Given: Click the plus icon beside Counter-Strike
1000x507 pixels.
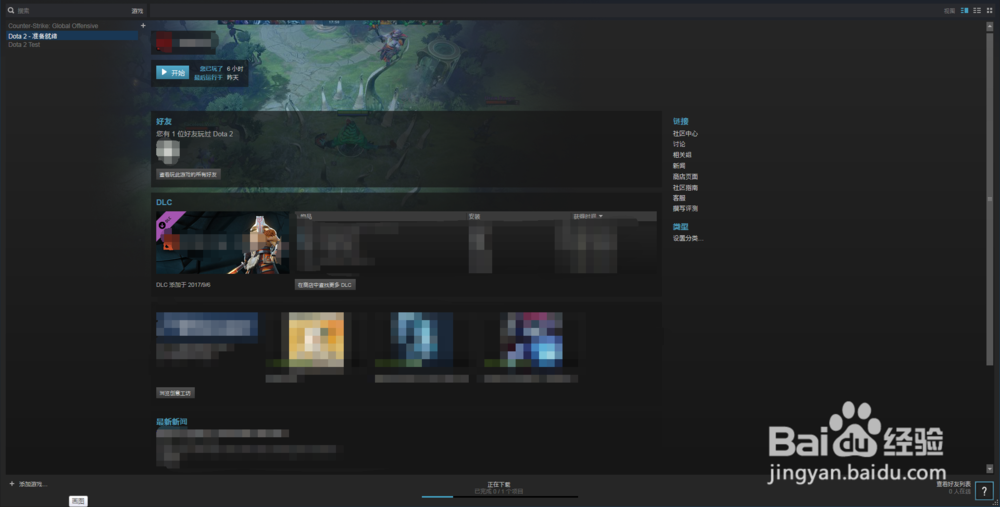Looking at the screenshot, I should (x=143, y=26).
